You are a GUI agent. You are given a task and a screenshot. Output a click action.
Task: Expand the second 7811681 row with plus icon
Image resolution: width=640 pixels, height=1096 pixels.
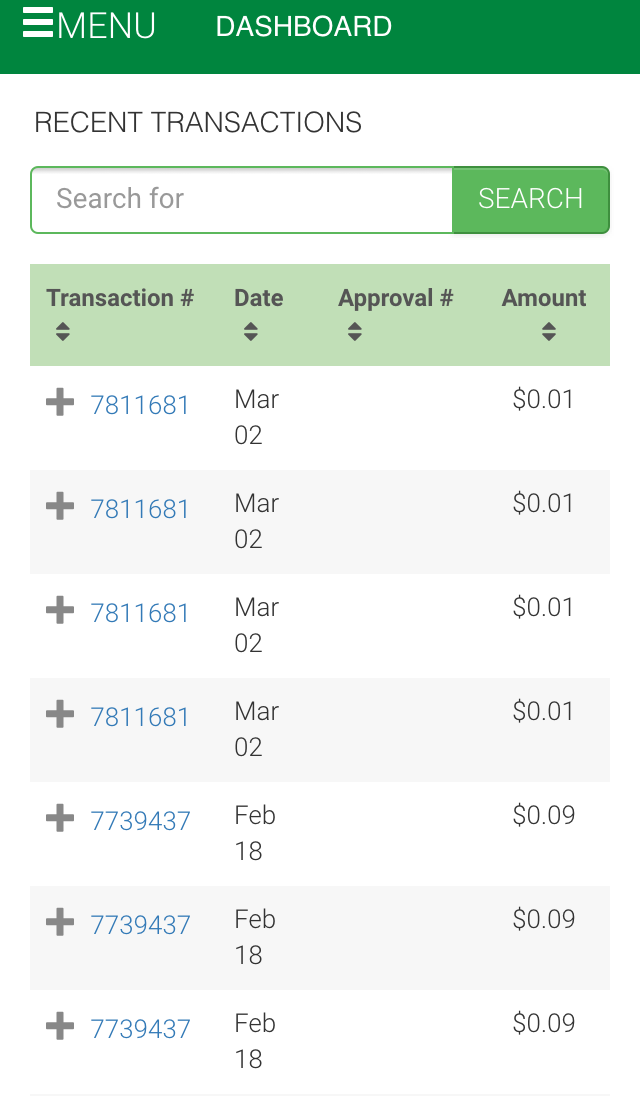pos(60,507)
